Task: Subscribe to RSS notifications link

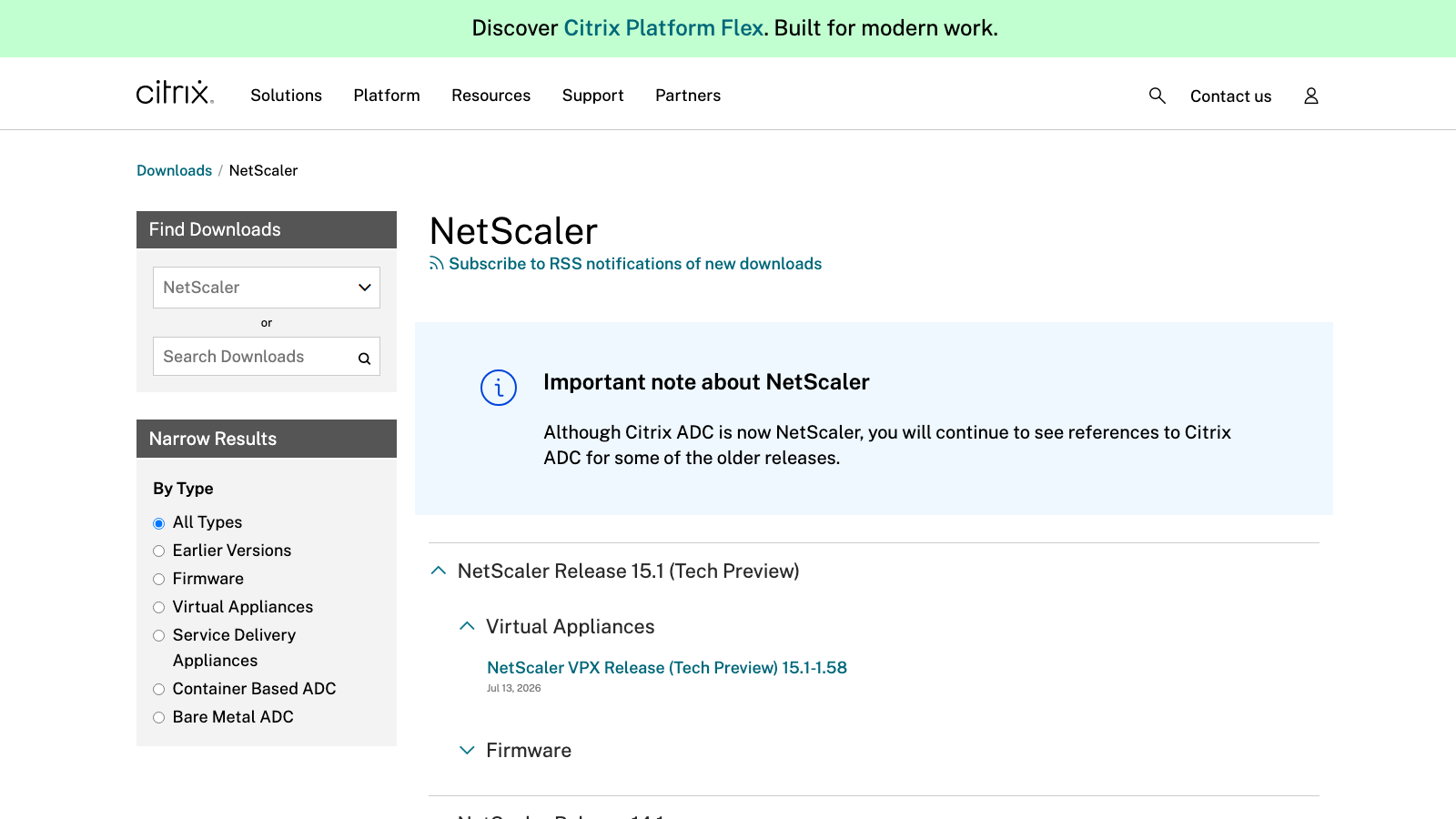Action: (x=635, y=264)
